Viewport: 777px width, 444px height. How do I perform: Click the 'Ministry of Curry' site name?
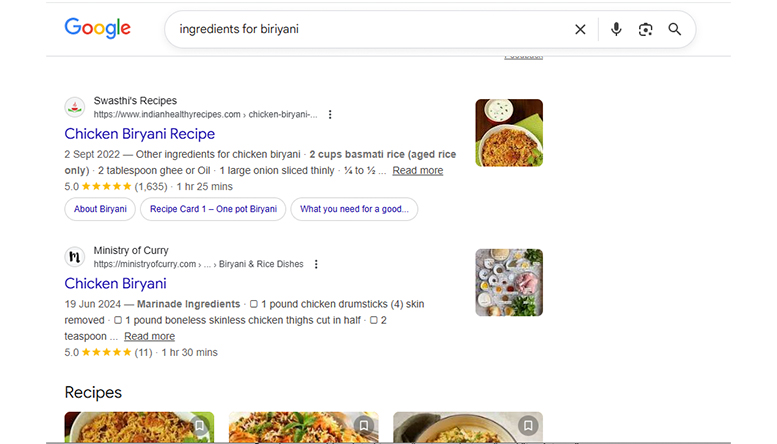click(x=131, y=250)
